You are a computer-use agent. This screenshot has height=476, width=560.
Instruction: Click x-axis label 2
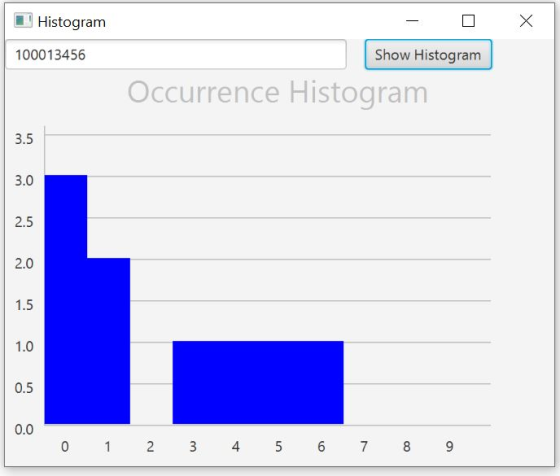tap(150, 446)
